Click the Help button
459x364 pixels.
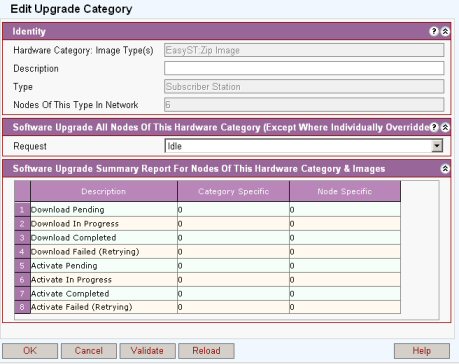click(422, 351)
